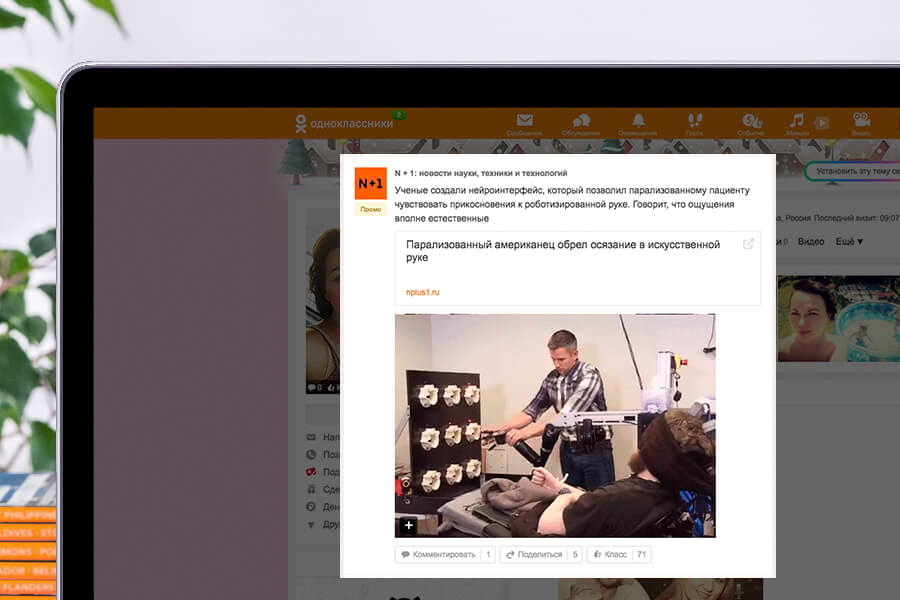The height and width of the screenshot is (600, 900).
Task: Open the robotic arm article image
Action: click(x=555, y=425)
